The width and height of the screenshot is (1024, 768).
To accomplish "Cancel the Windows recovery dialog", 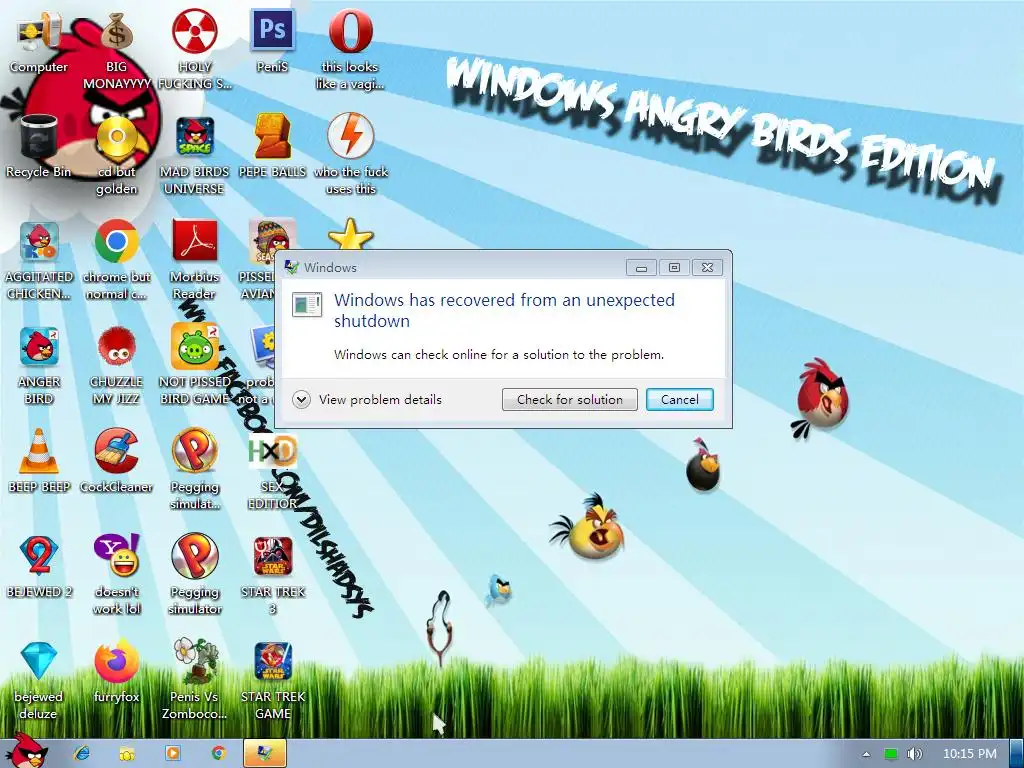I will point(679,400).
